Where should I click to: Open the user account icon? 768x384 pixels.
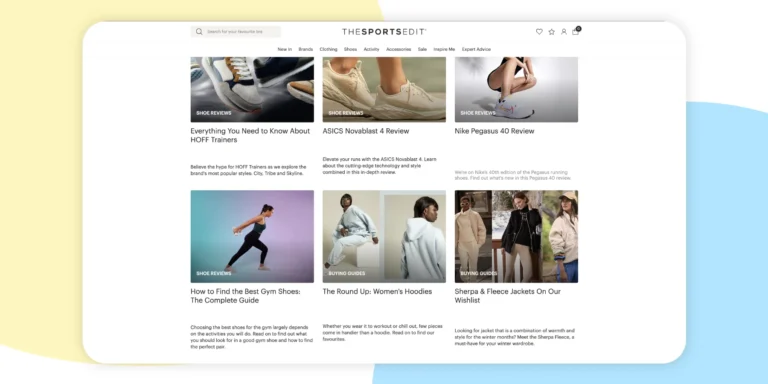(x=564, y=32)
